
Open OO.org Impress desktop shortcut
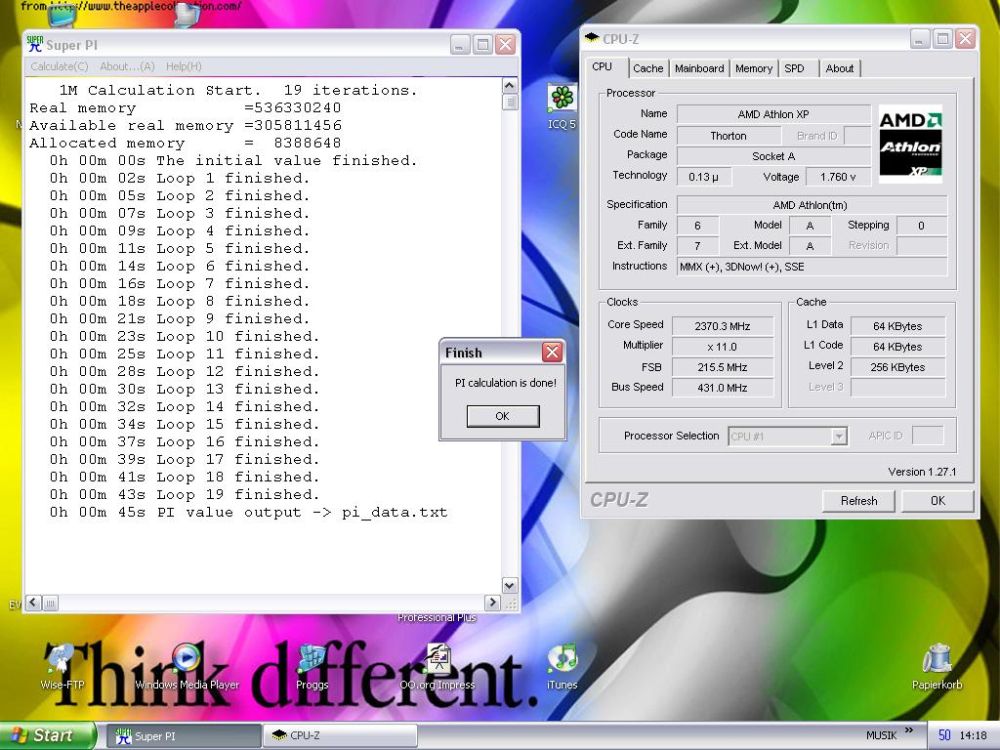point(438,666)
